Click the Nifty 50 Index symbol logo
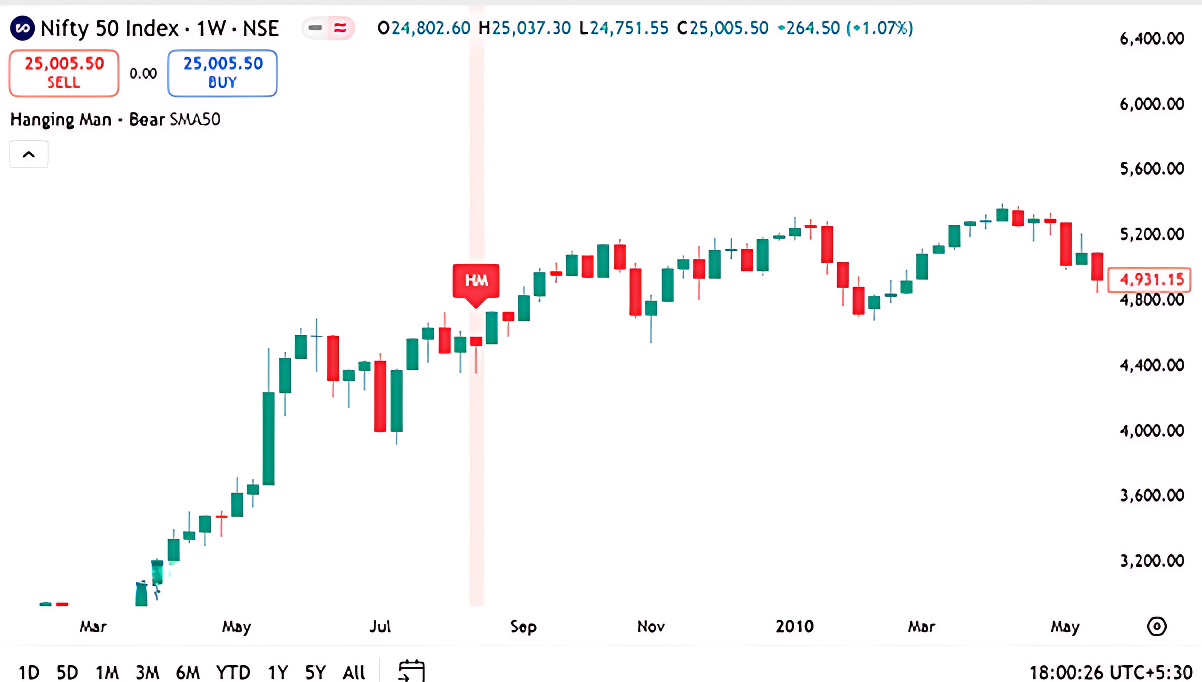Image resolution: width=1202 pixels, height=682 pixels. tap(22, 28)
